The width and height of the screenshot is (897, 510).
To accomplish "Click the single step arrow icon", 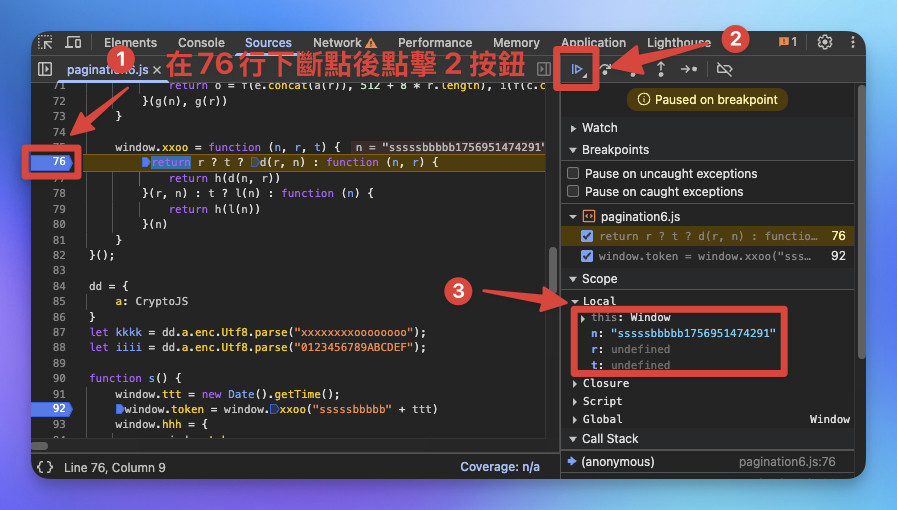I will (689, 69).
